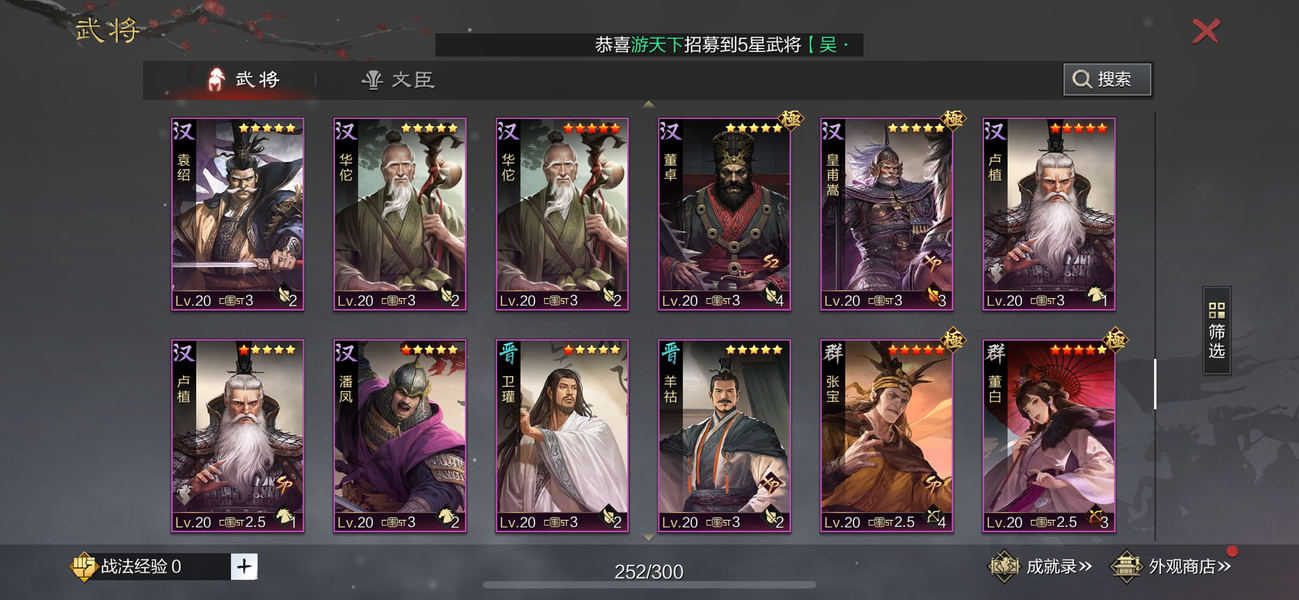Select the 卫瓘 general card
This screenshot has height=600, width=1299.
562,436
